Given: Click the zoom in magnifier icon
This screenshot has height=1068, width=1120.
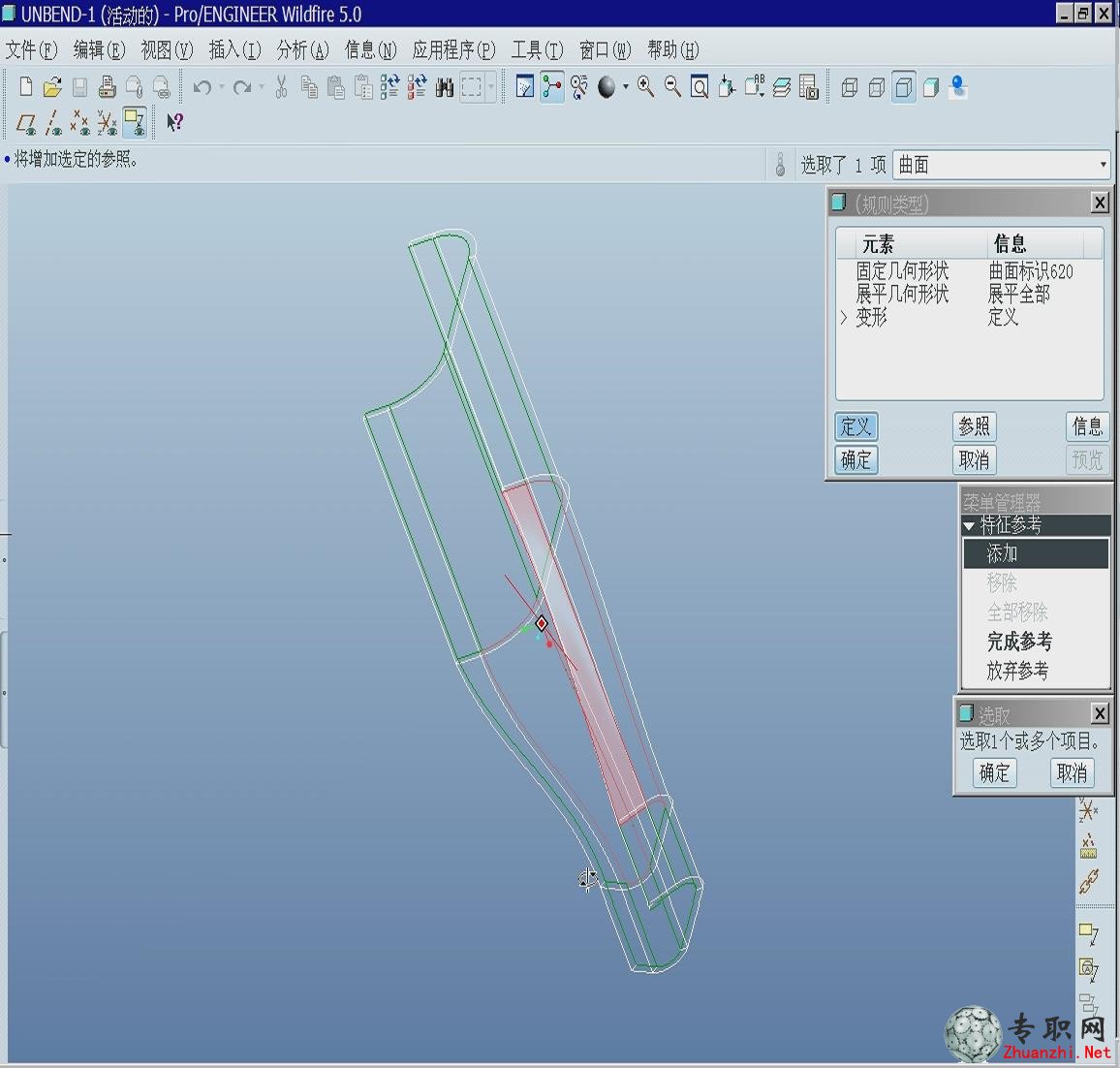Looking at the screenshot, I should coord(645,87).
